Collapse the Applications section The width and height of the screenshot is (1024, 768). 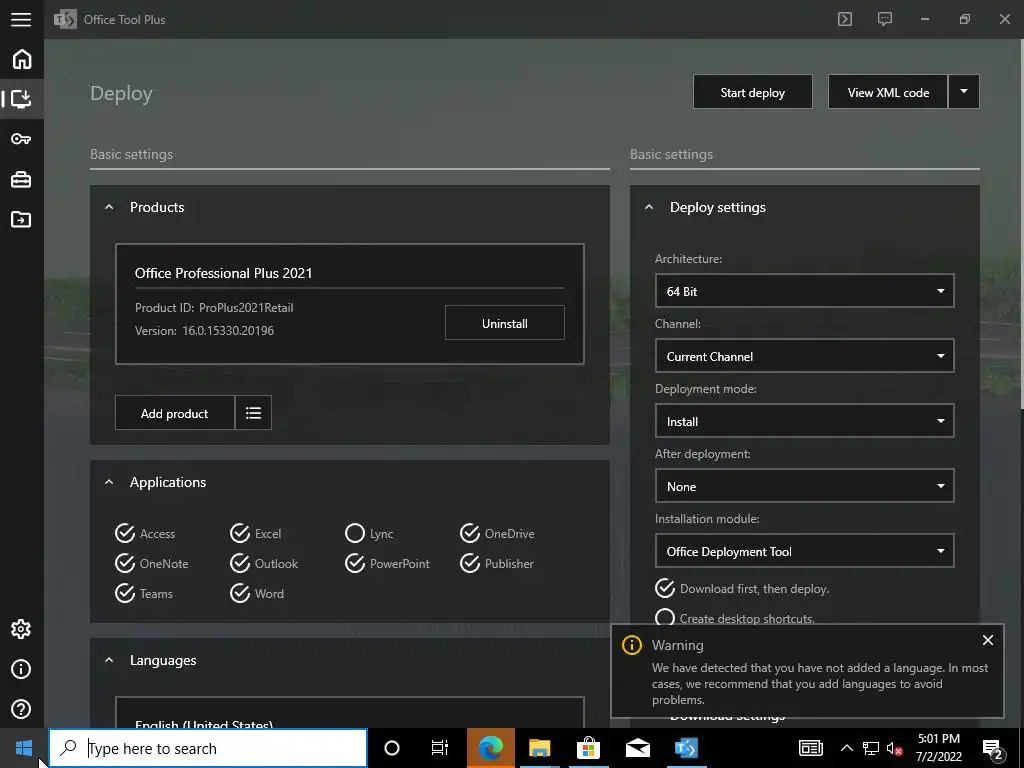[x=109, y=482]
